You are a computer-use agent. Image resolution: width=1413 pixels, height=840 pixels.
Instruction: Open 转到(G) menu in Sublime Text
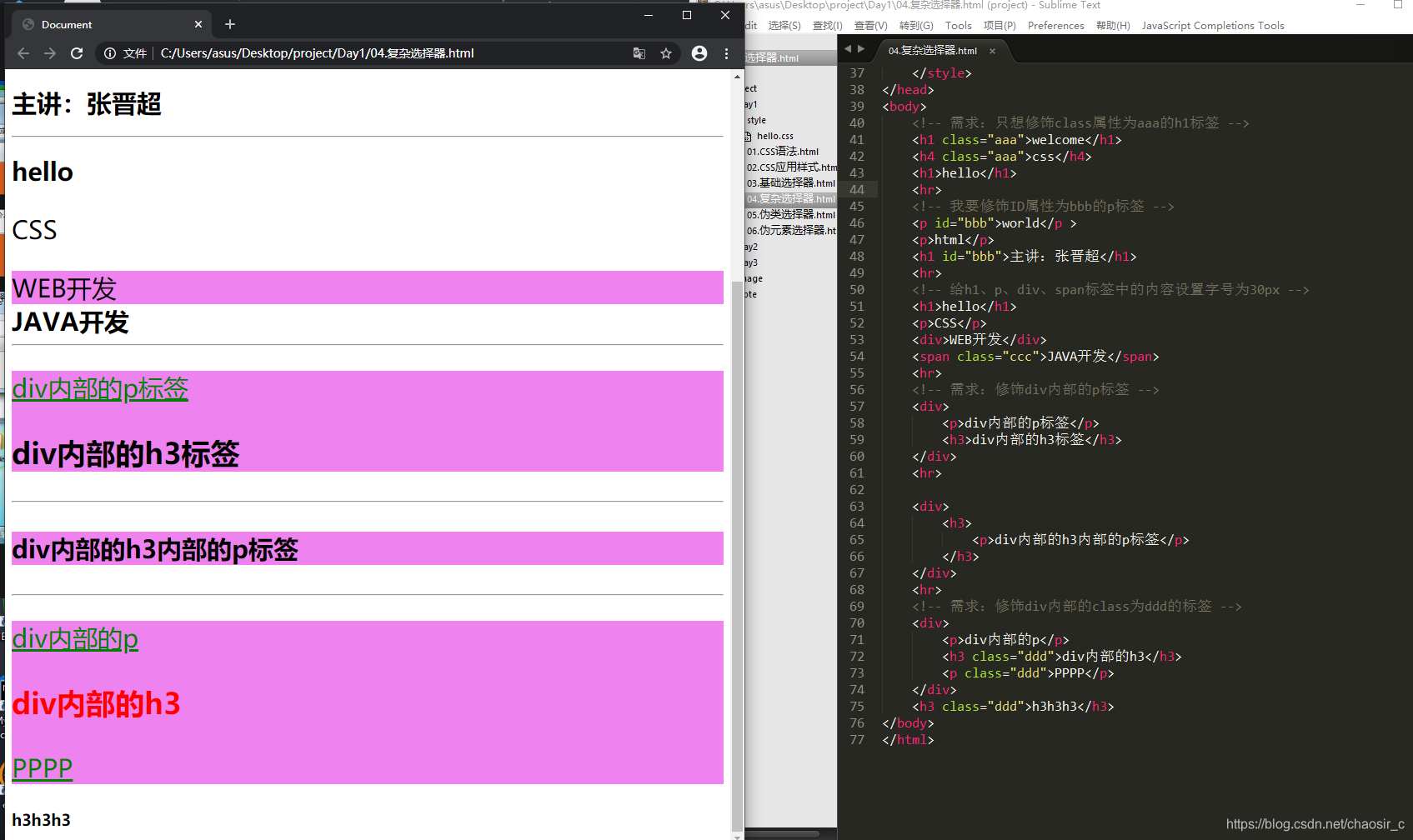click(x=916, y=26)
